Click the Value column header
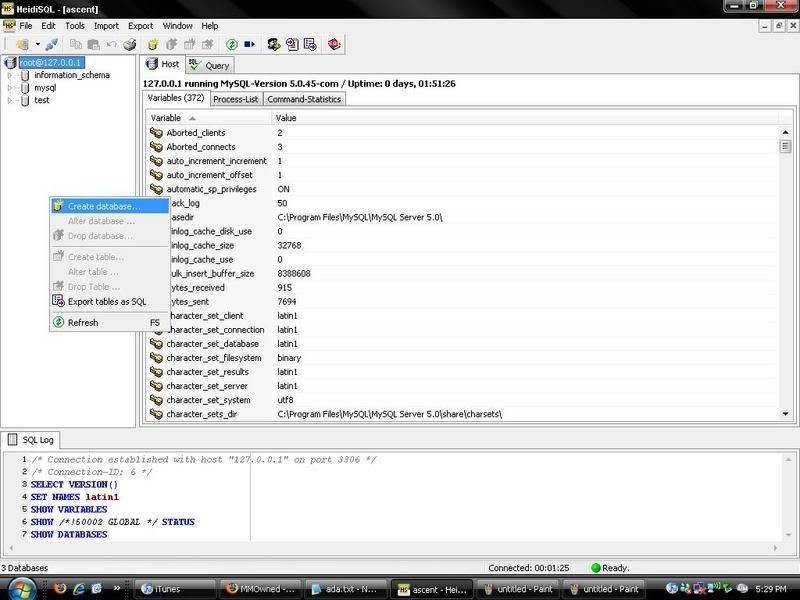 526,118
